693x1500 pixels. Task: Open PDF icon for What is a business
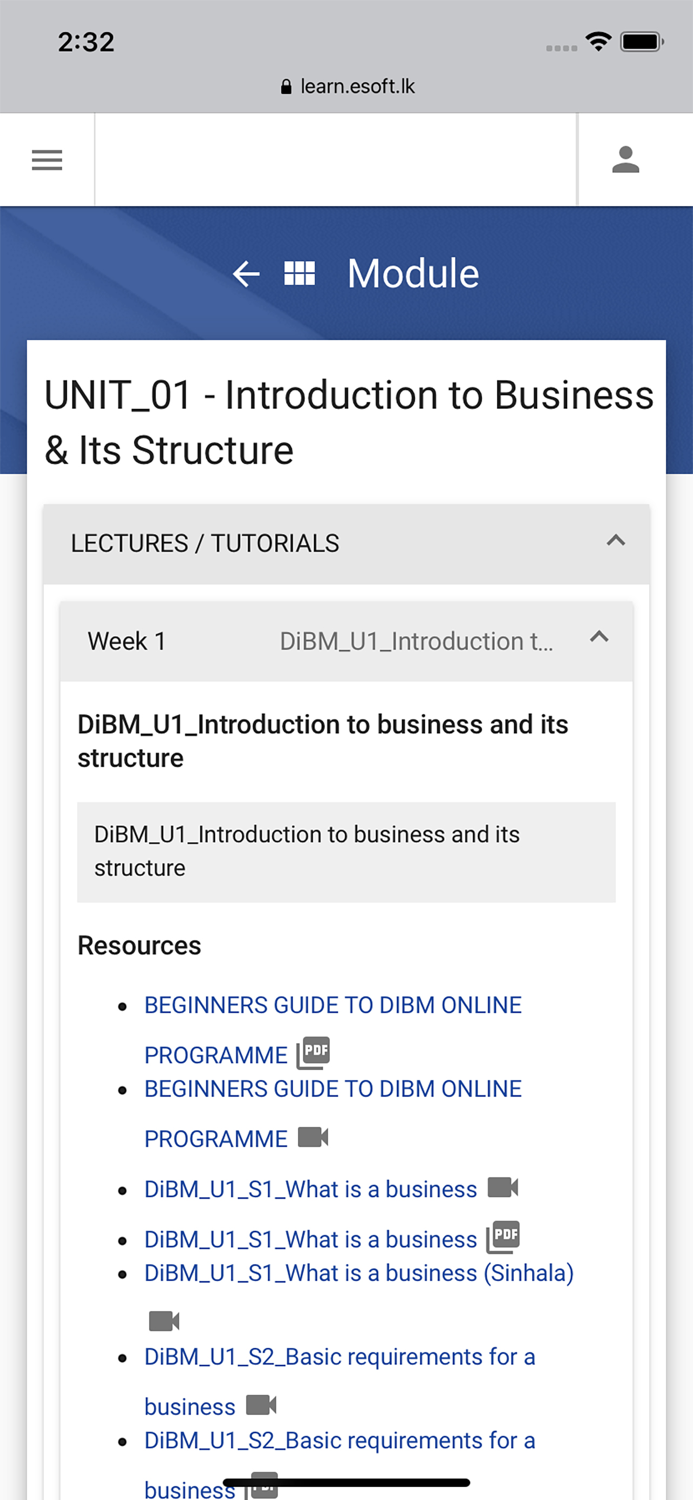pos(503,1238)
